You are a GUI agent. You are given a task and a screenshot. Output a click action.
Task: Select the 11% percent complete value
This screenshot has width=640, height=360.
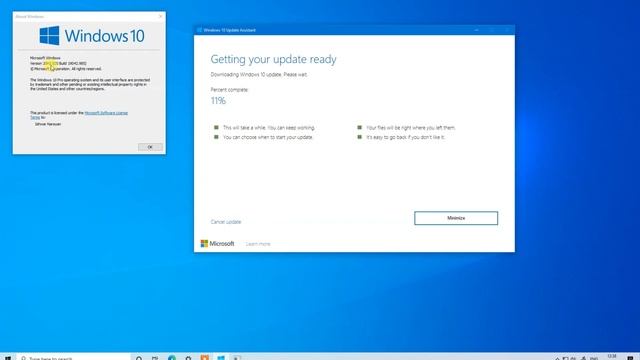click(x=218, y=101)
